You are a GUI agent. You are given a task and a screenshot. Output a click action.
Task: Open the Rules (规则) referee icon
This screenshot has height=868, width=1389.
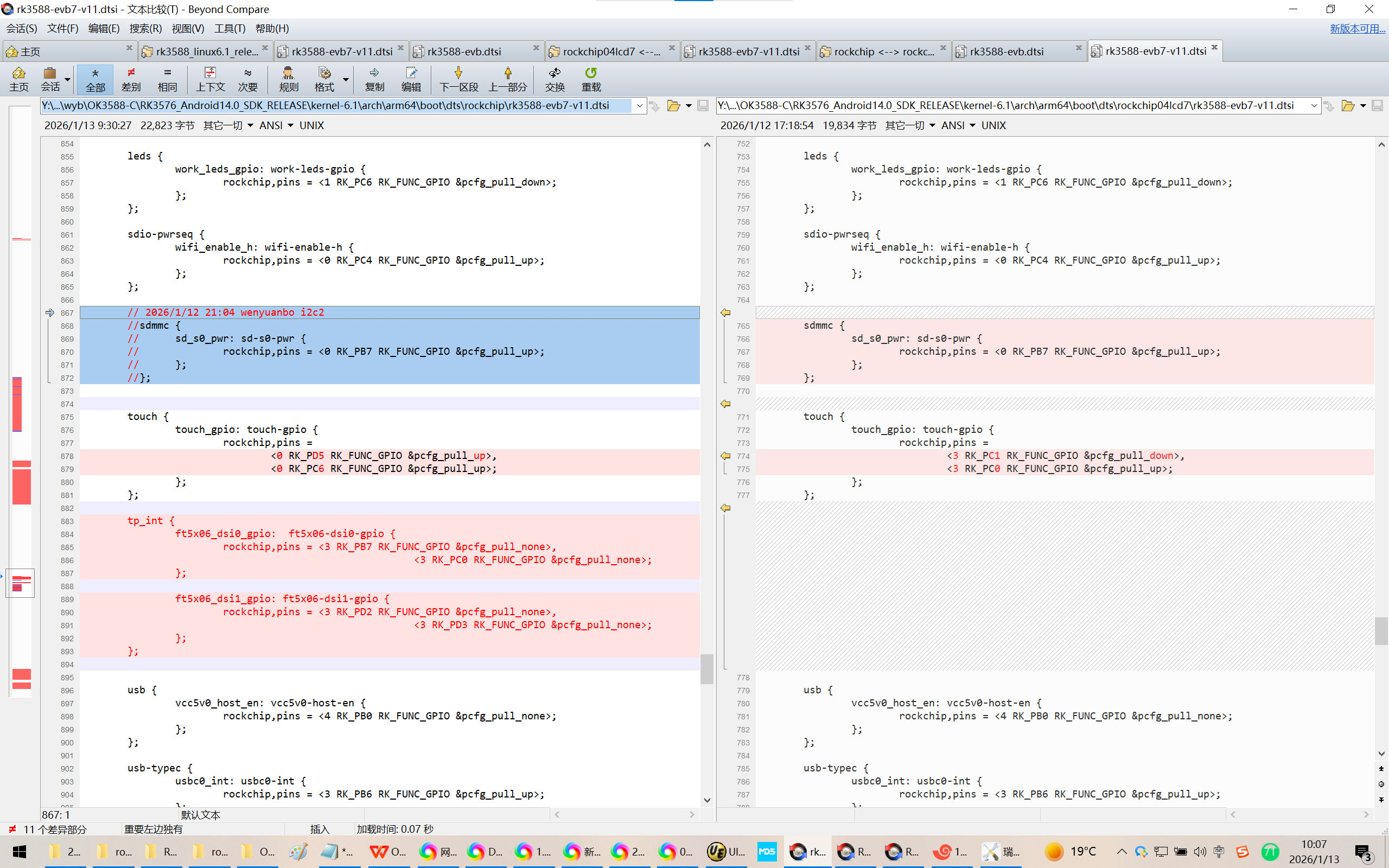288,79
